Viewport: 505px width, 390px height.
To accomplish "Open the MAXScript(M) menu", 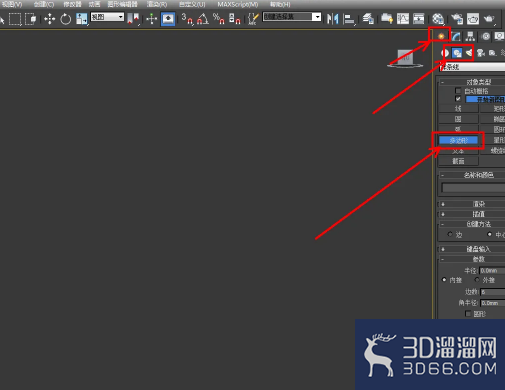I will (238, 4).
